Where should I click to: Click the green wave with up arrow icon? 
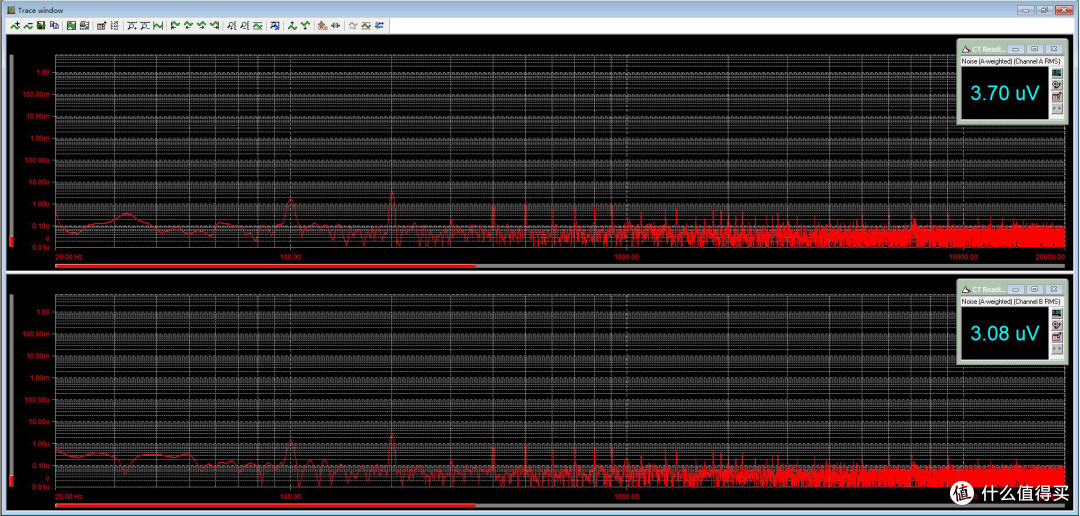[x=293, y=26]
